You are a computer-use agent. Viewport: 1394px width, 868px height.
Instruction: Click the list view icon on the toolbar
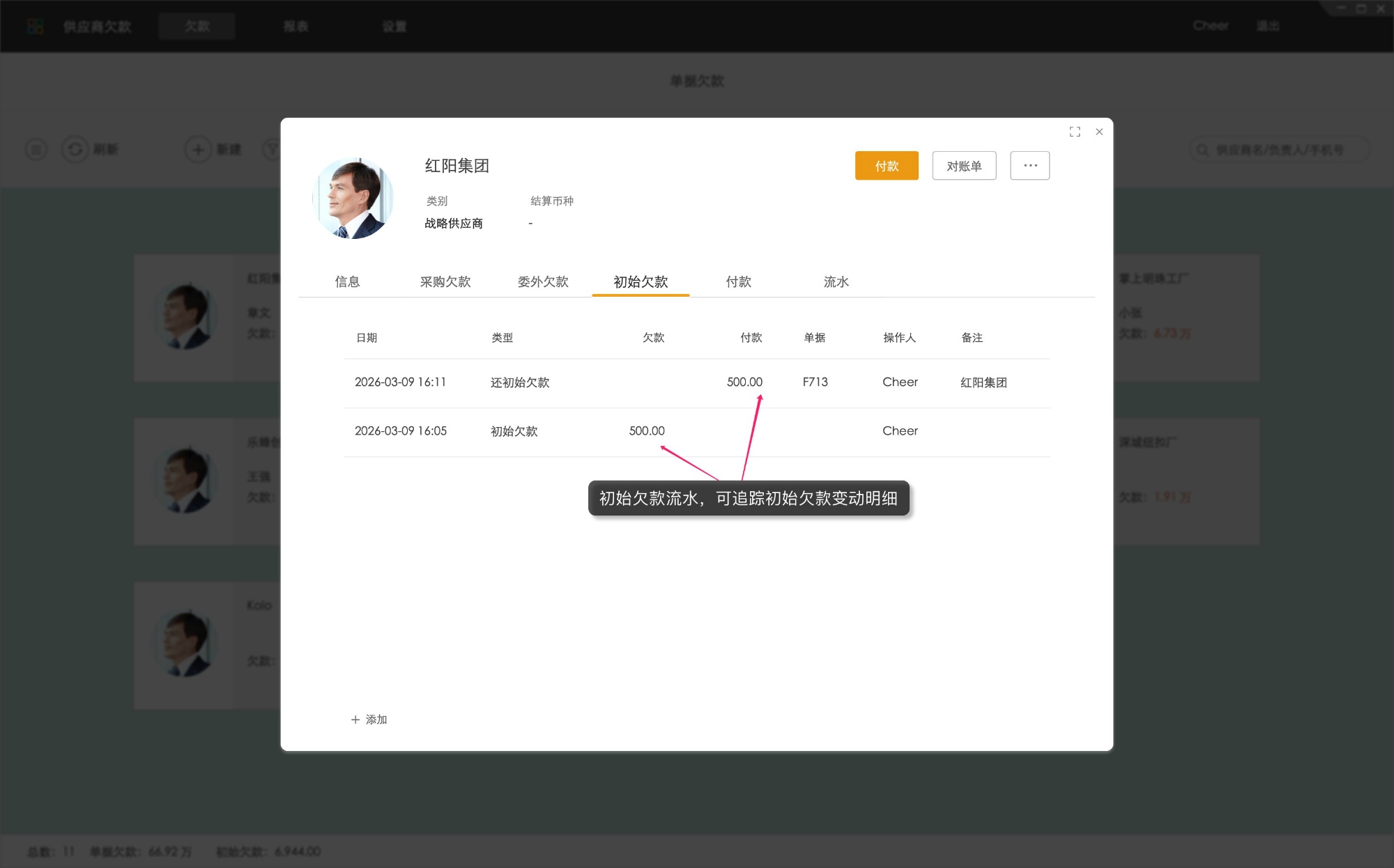coord(36,149)
